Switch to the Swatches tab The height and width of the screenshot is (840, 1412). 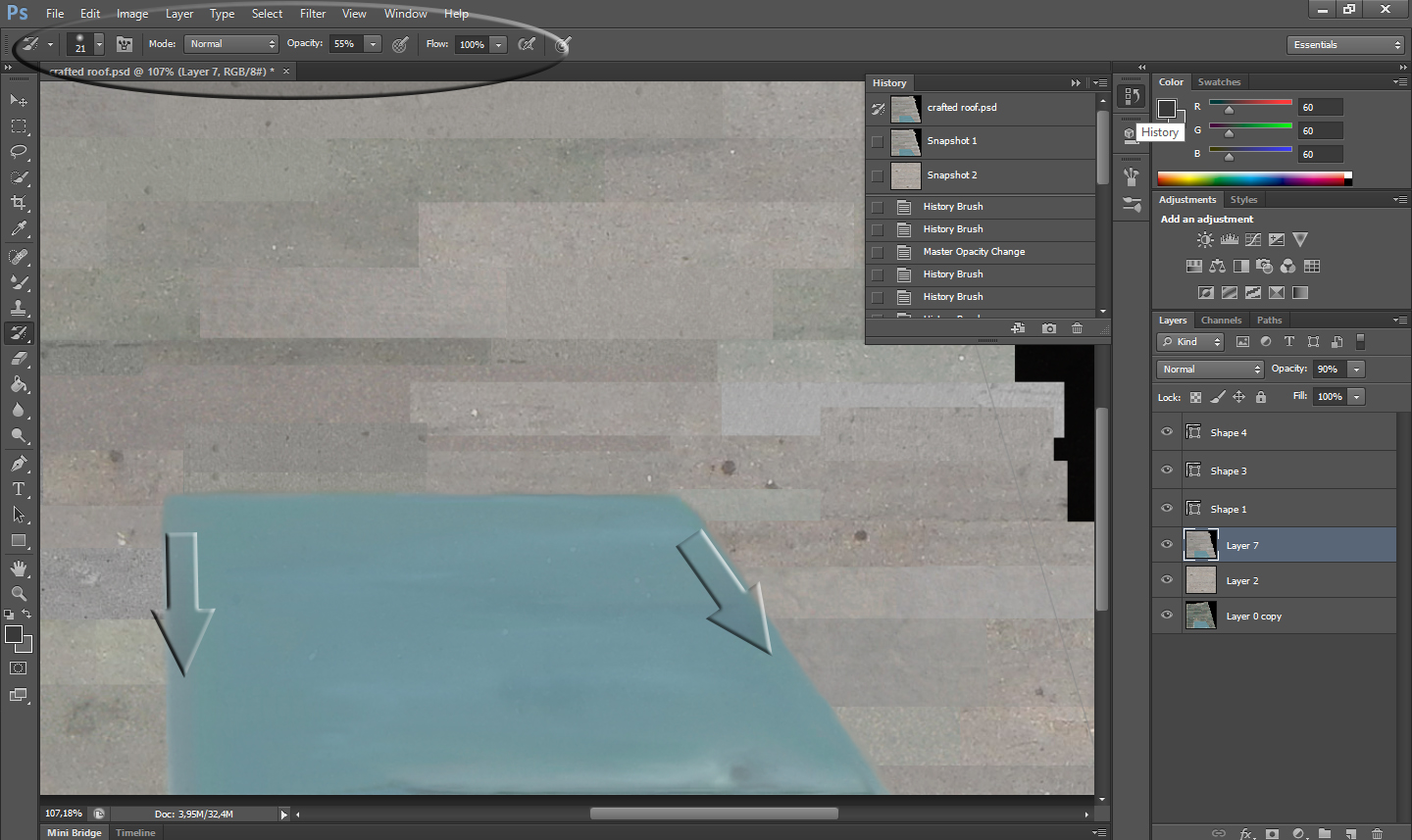point(1219,82)
